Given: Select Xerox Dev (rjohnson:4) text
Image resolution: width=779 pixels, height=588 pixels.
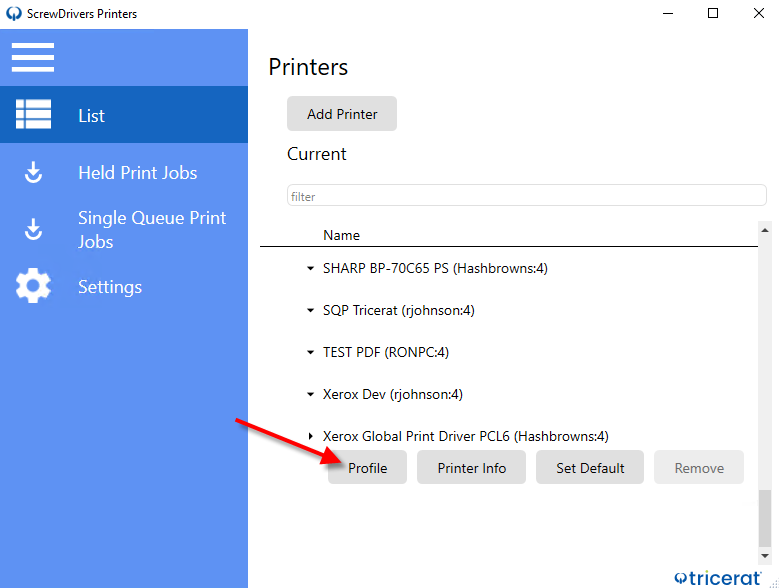Looking at the screenshot, I should click(x=393, y=394).
